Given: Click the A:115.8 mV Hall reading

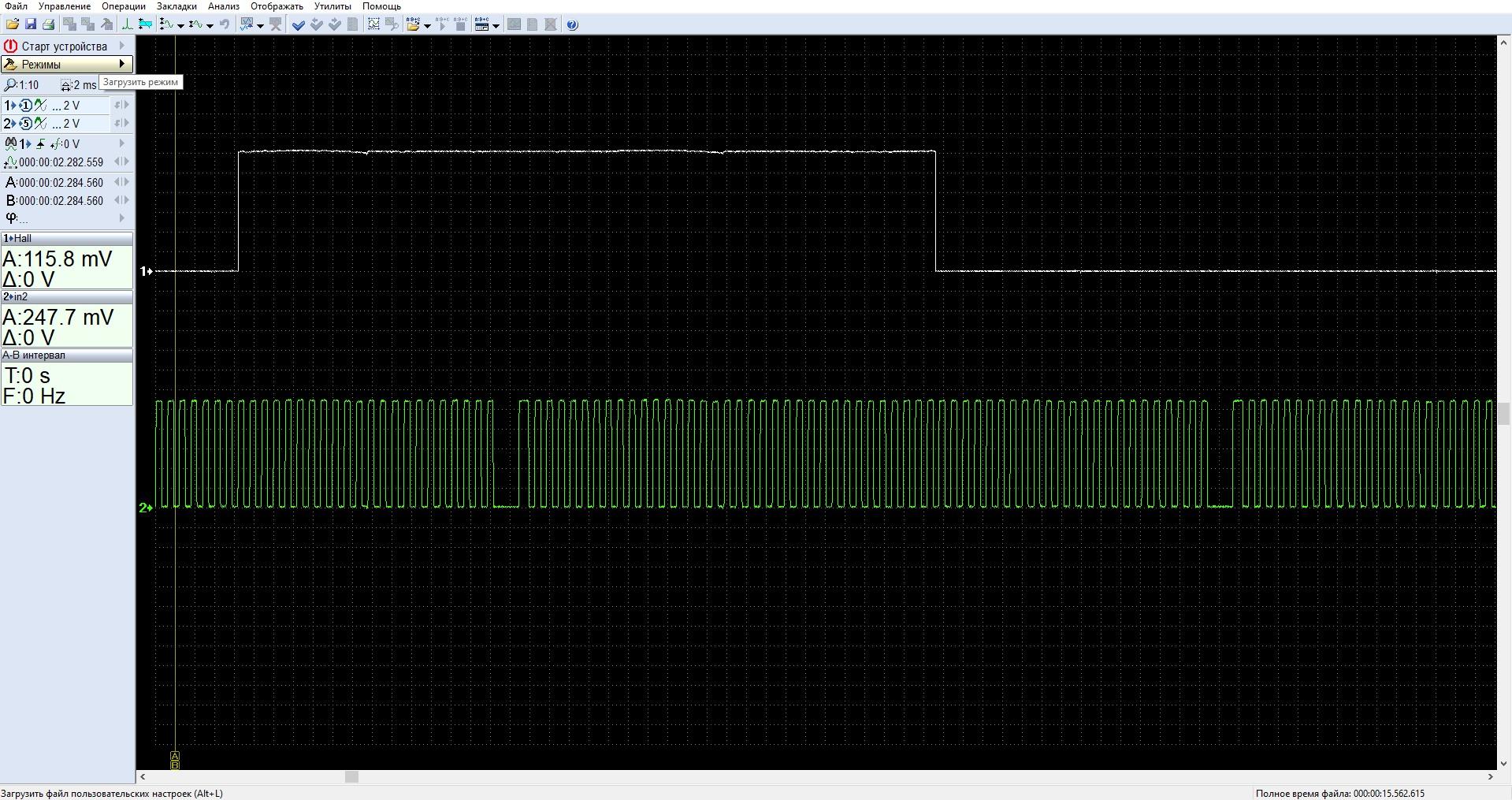Looking at the screenshot, I should pyautogui.click(x=58, y=259).
